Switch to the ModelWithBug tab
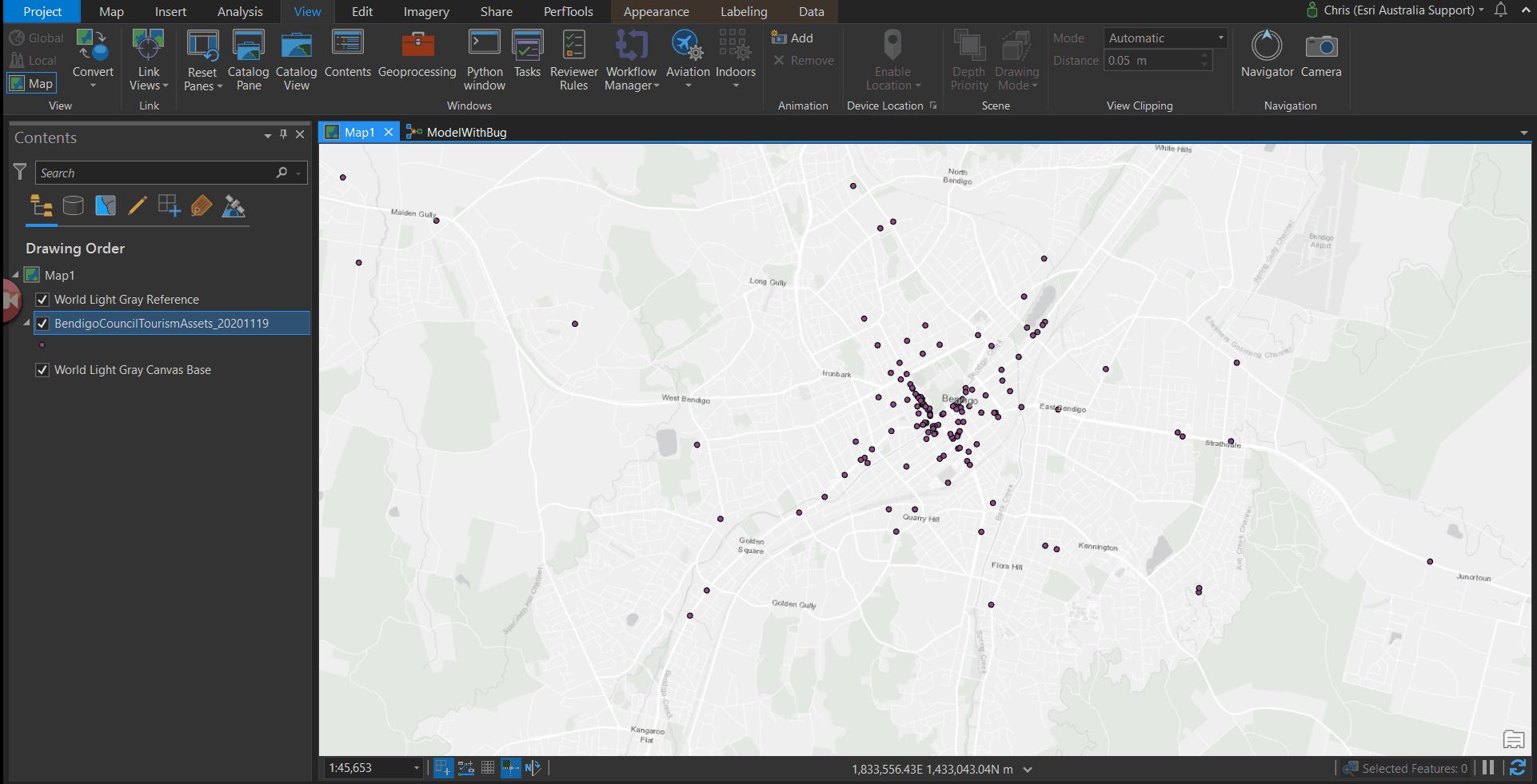 point(465,131)
